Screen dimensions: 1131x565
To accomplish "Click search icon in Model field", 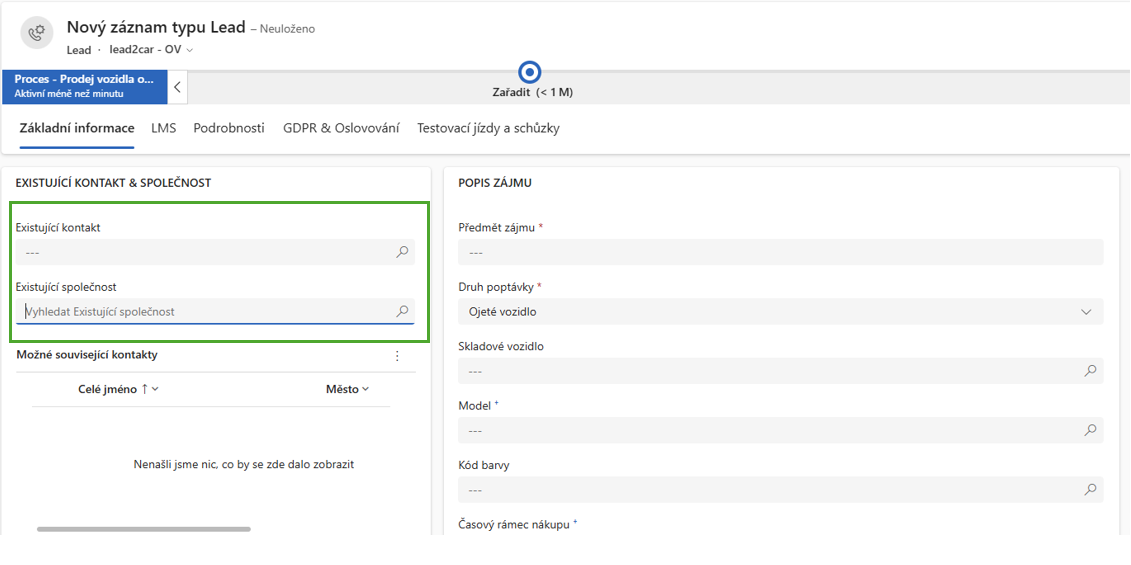I will pyautogui.click(x=1090, y=430).
